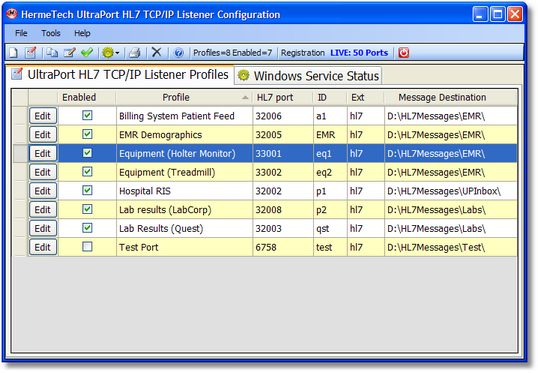
Task: Select D:\HL7Messages\UPInbox\ destination cell
Action: pos(451,191)
